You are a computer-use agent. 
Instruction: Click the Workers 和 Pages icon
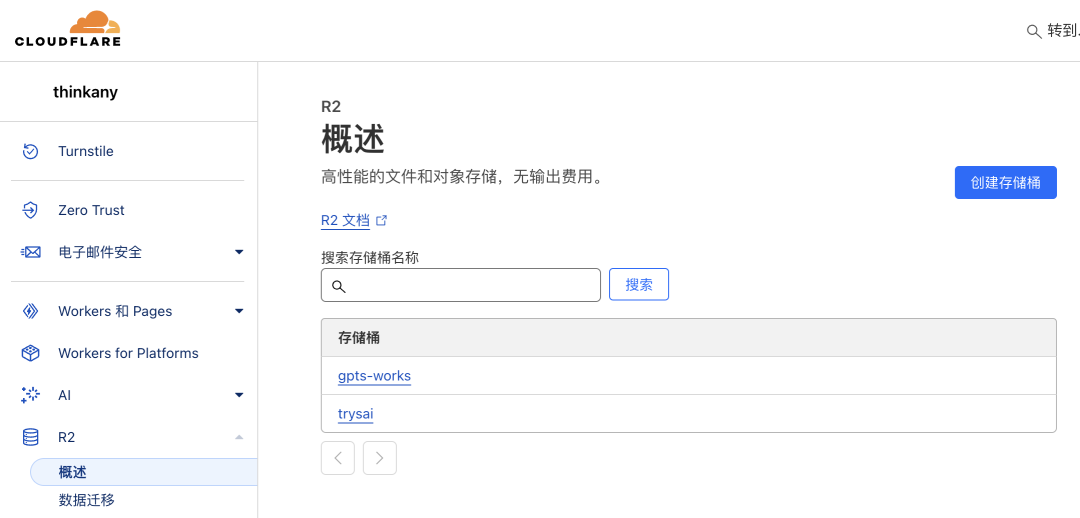coord(30,311)
